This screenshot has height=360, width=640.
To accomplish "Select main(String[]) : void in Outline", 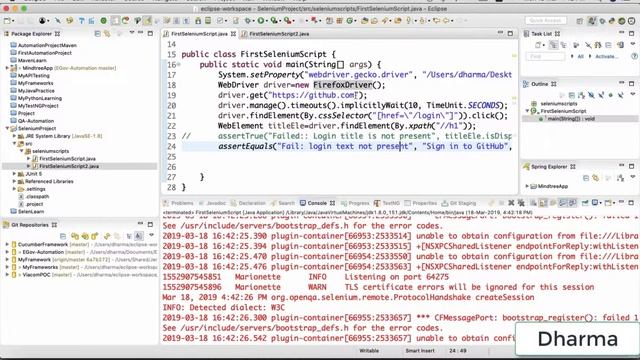I will pyautogui.click(x=571, y=119).
